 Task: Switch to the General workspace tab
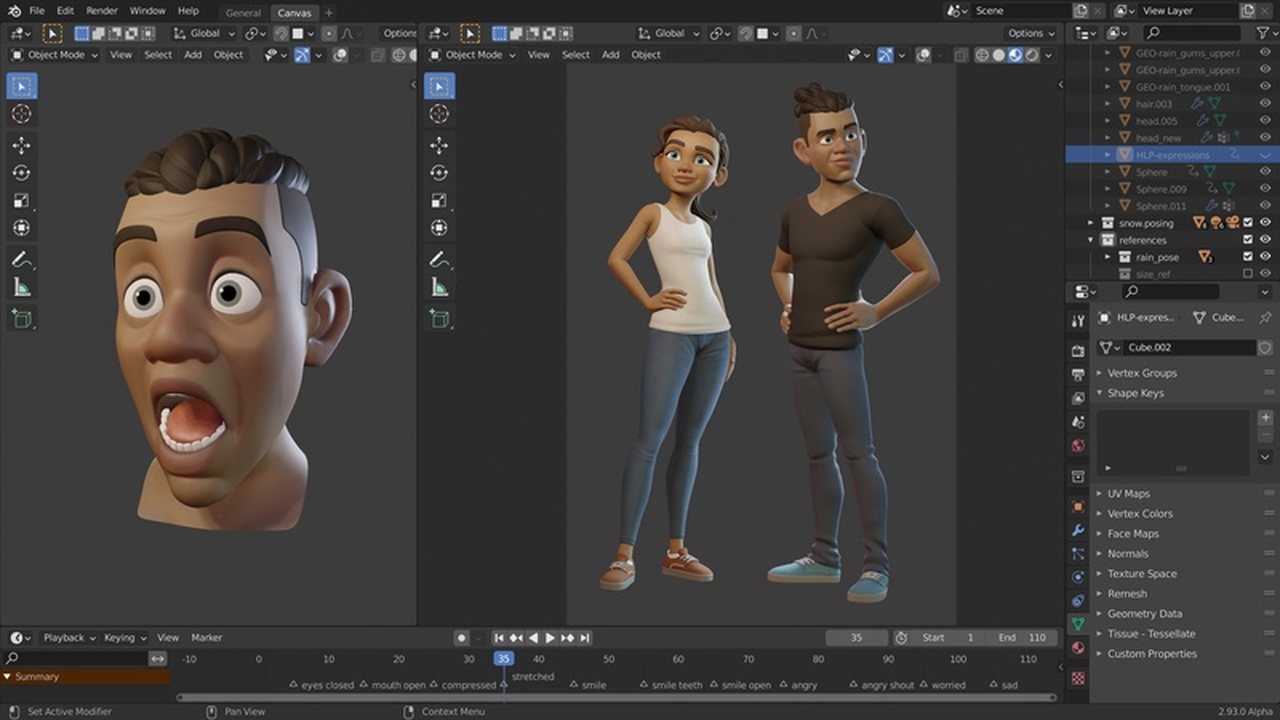pyautogui.click(x=243, y=13)
